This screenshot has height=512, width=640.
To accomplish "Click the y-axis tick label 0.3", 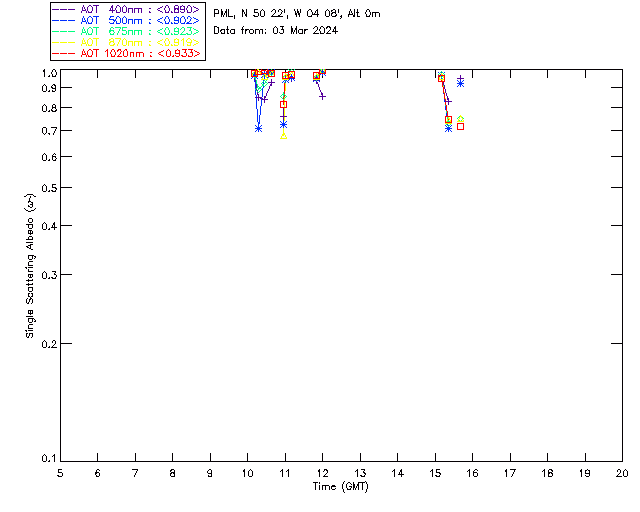I will (x=49, y=275).
